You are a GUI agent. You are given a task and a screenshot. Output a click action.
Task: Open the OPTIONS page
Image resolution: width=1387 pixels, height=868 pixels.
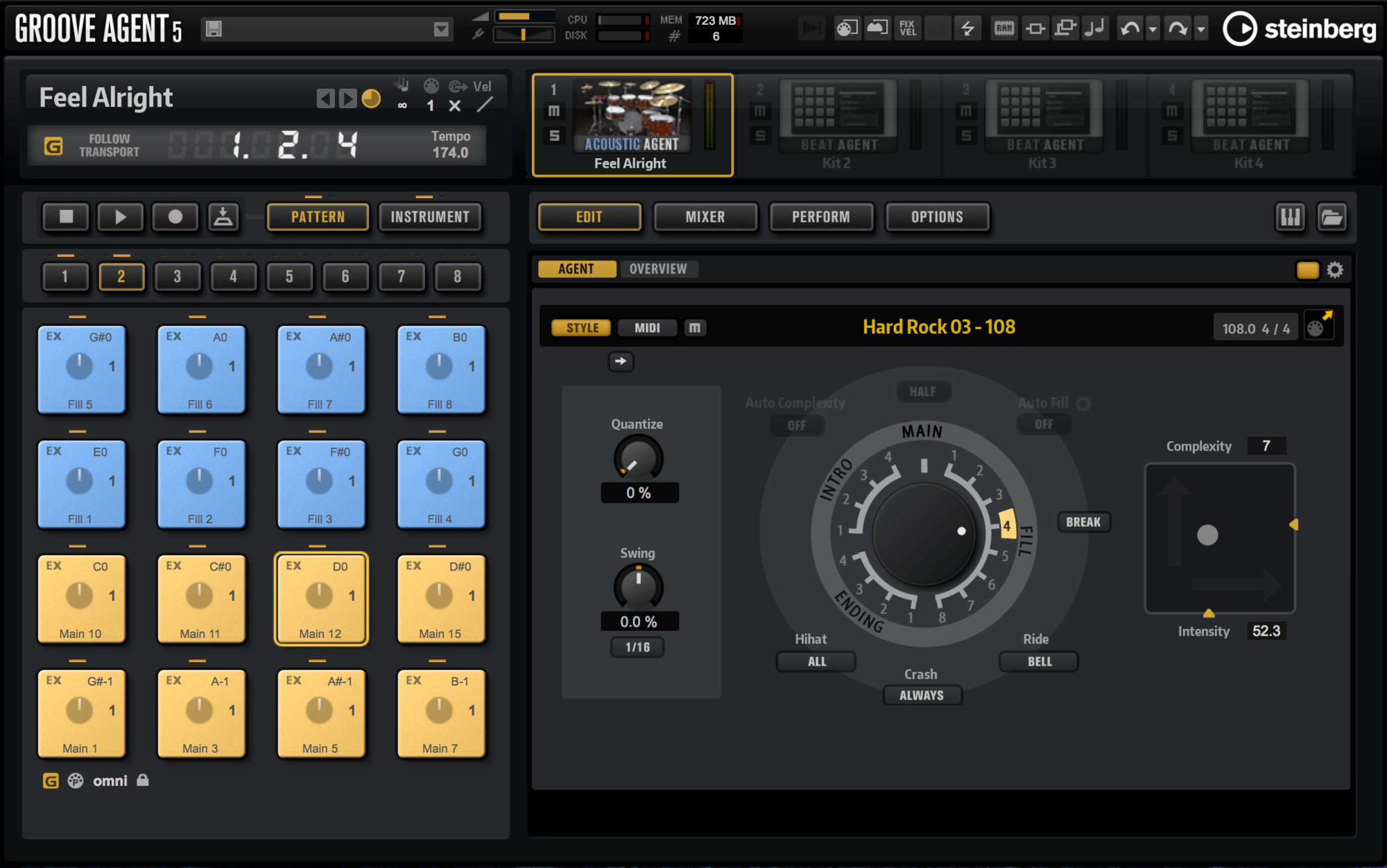[937, 217]
